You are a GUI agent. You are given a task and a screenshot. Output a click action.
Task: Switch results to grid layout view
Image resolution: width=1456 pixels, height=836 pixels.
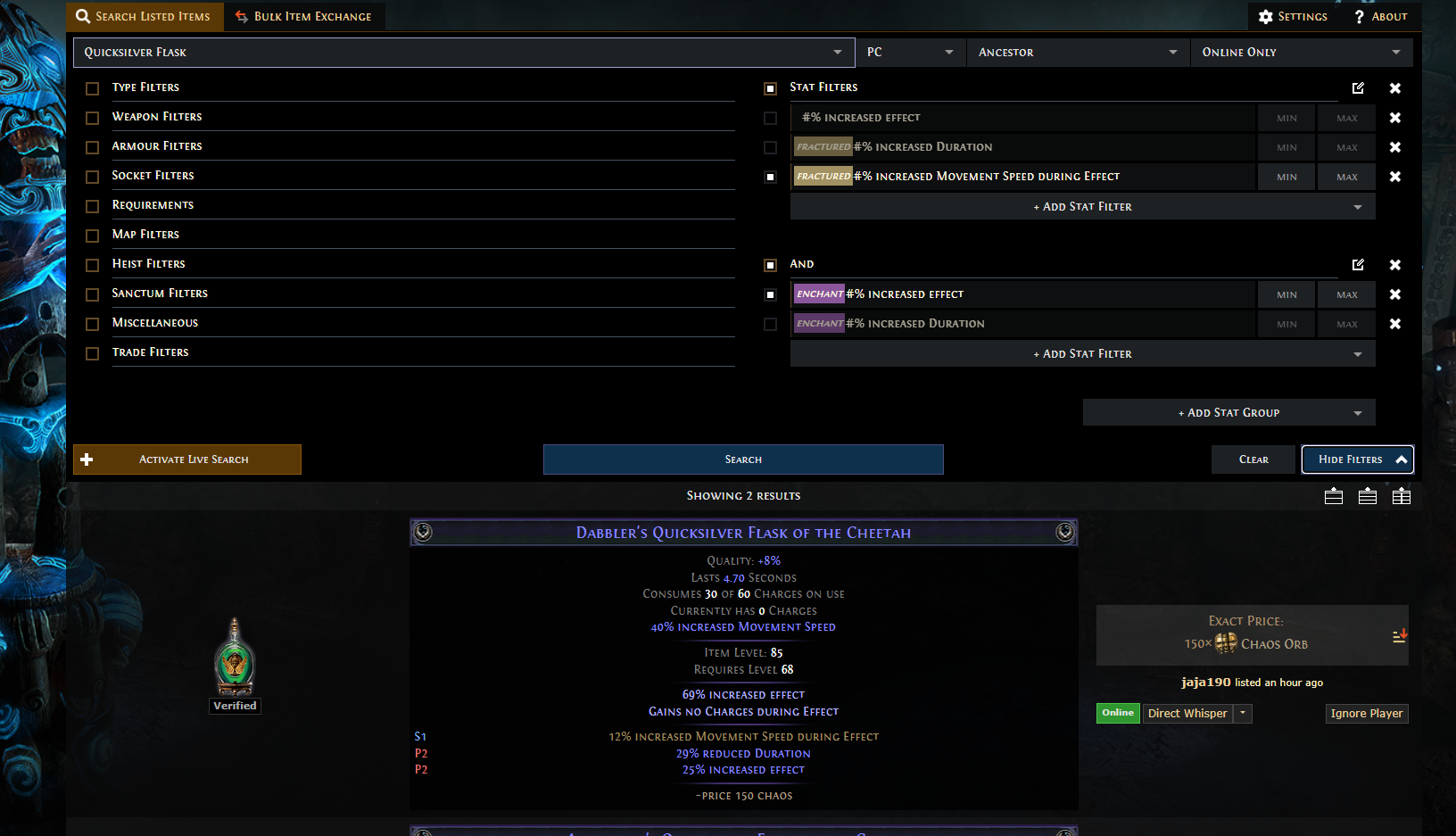pyautogui.click(x=1402, y=496)
